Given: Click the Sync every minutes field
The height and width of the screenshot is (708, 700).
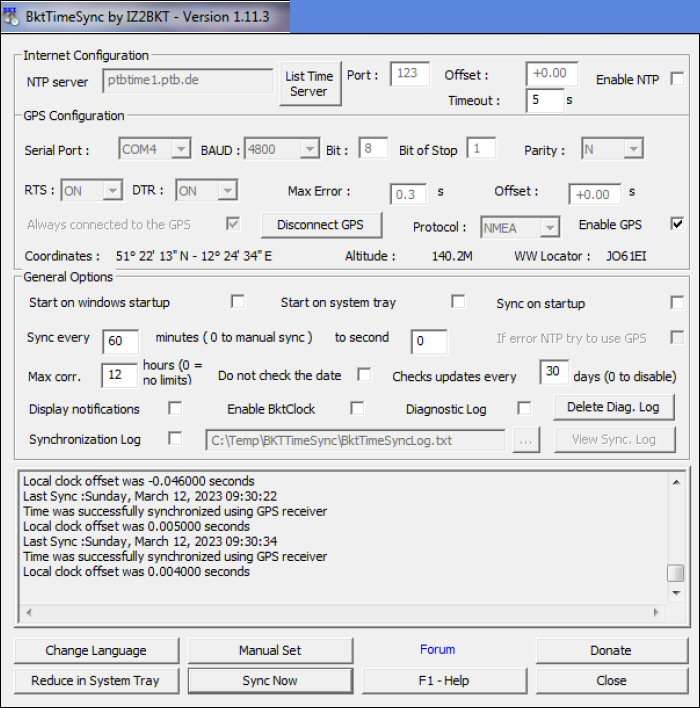Looking at the screenshot, I should [120, 341].
